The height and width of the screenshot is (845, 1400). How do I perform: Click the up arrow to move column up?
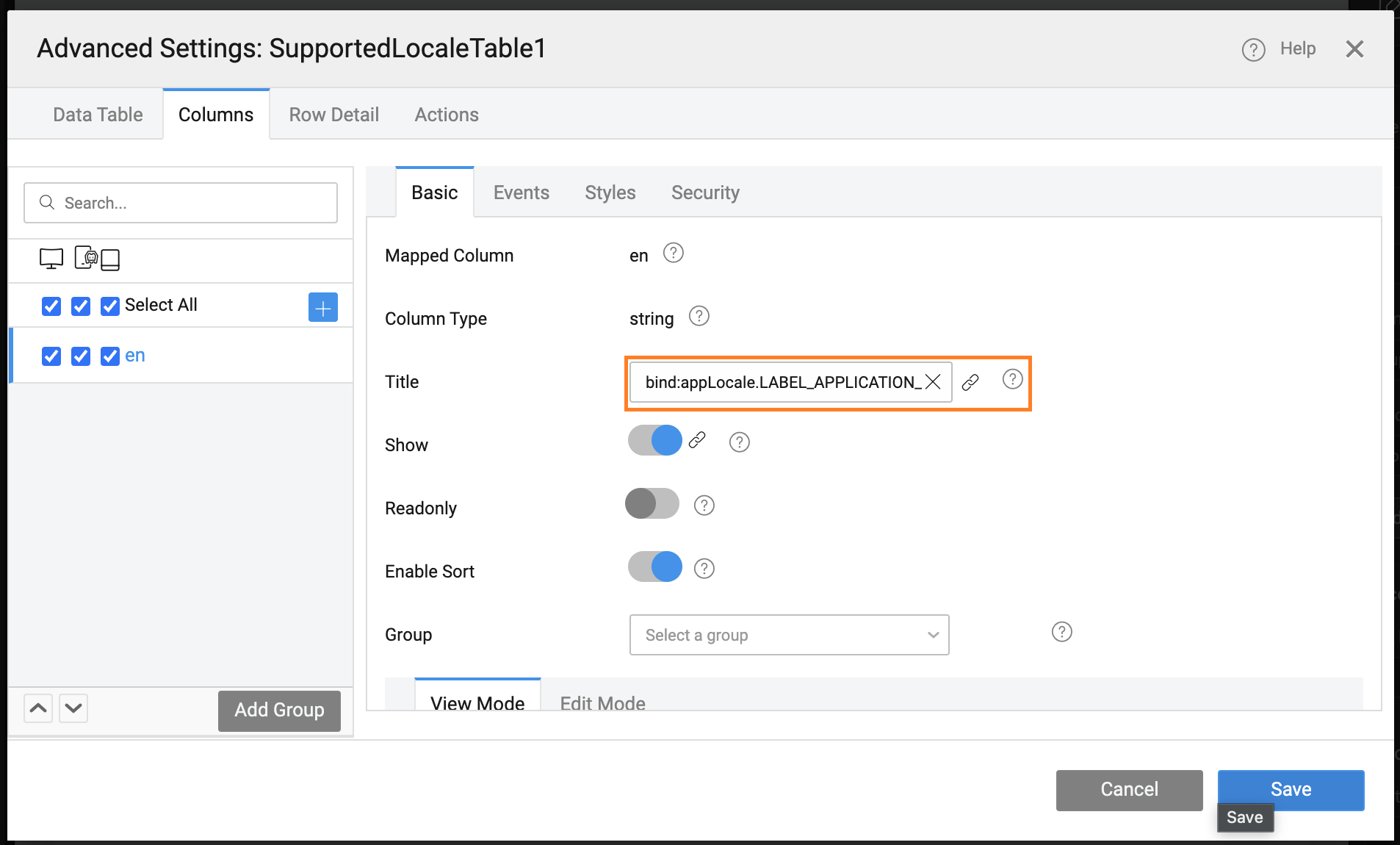tap(38, 708)
